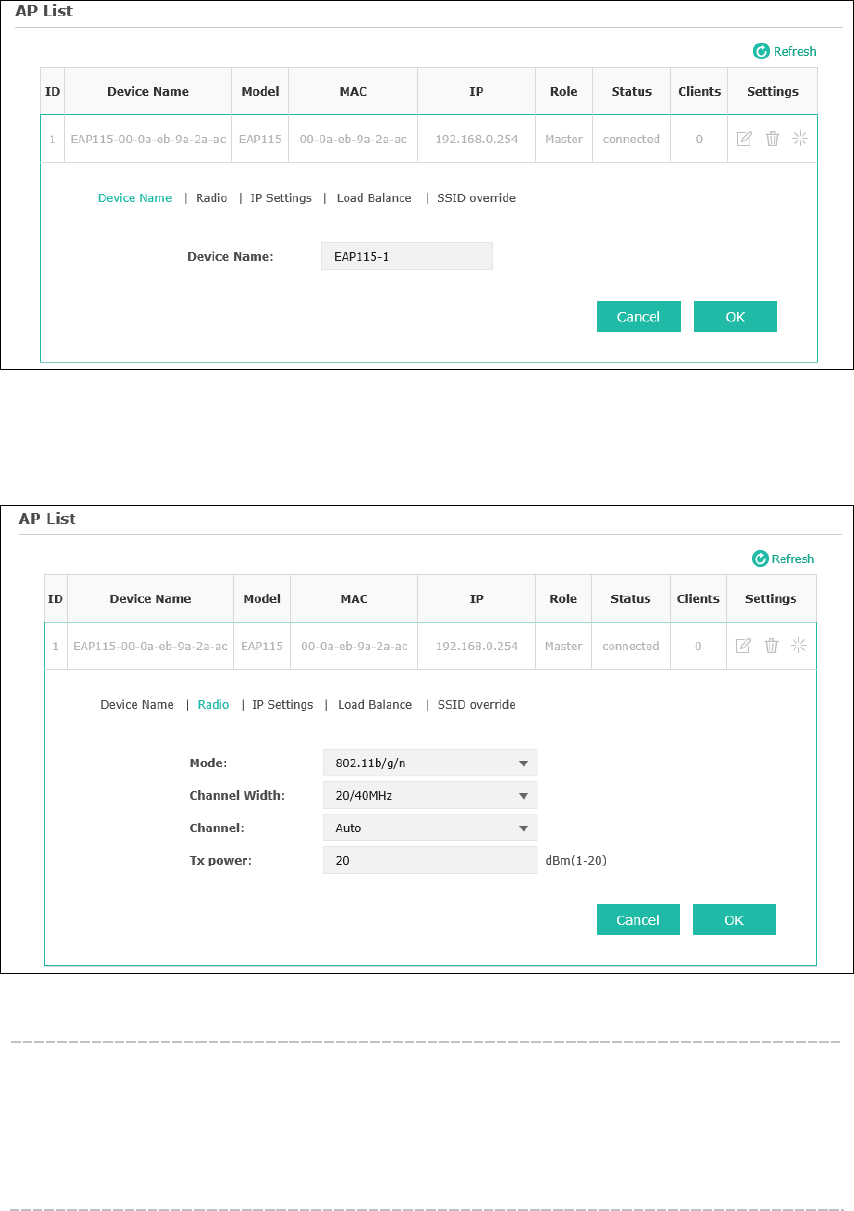Click reboot spinner icon in upper AP List row

coord(799,139)
